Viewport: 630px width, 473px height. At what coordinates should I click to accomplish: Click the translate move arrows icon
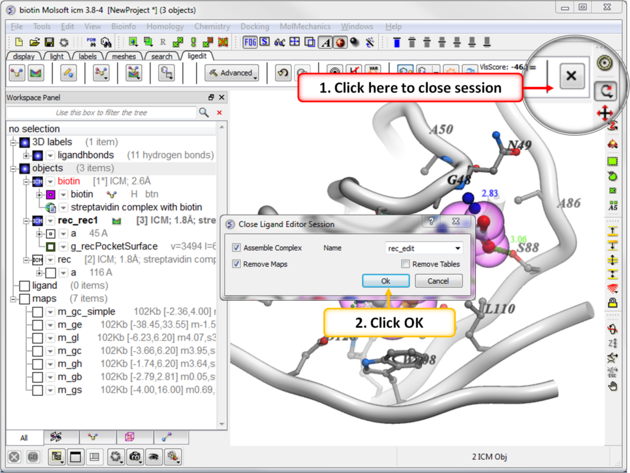point(605,113)
